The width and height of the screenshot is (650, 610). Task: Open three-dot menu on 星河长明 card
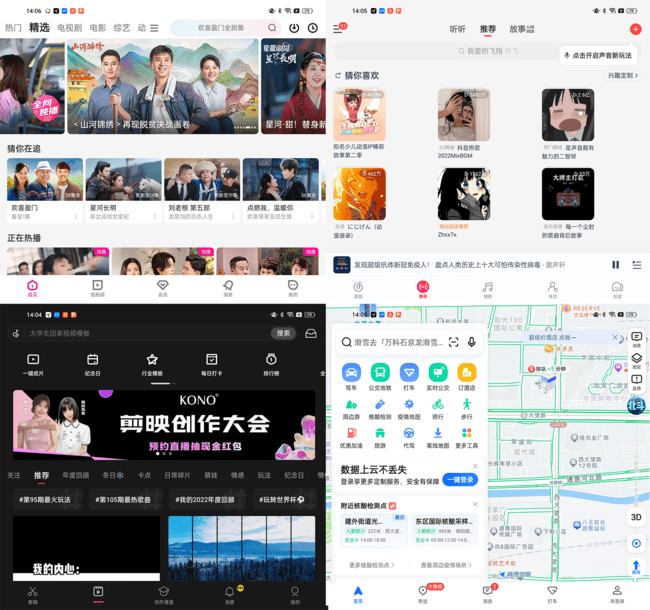[155, 216]
